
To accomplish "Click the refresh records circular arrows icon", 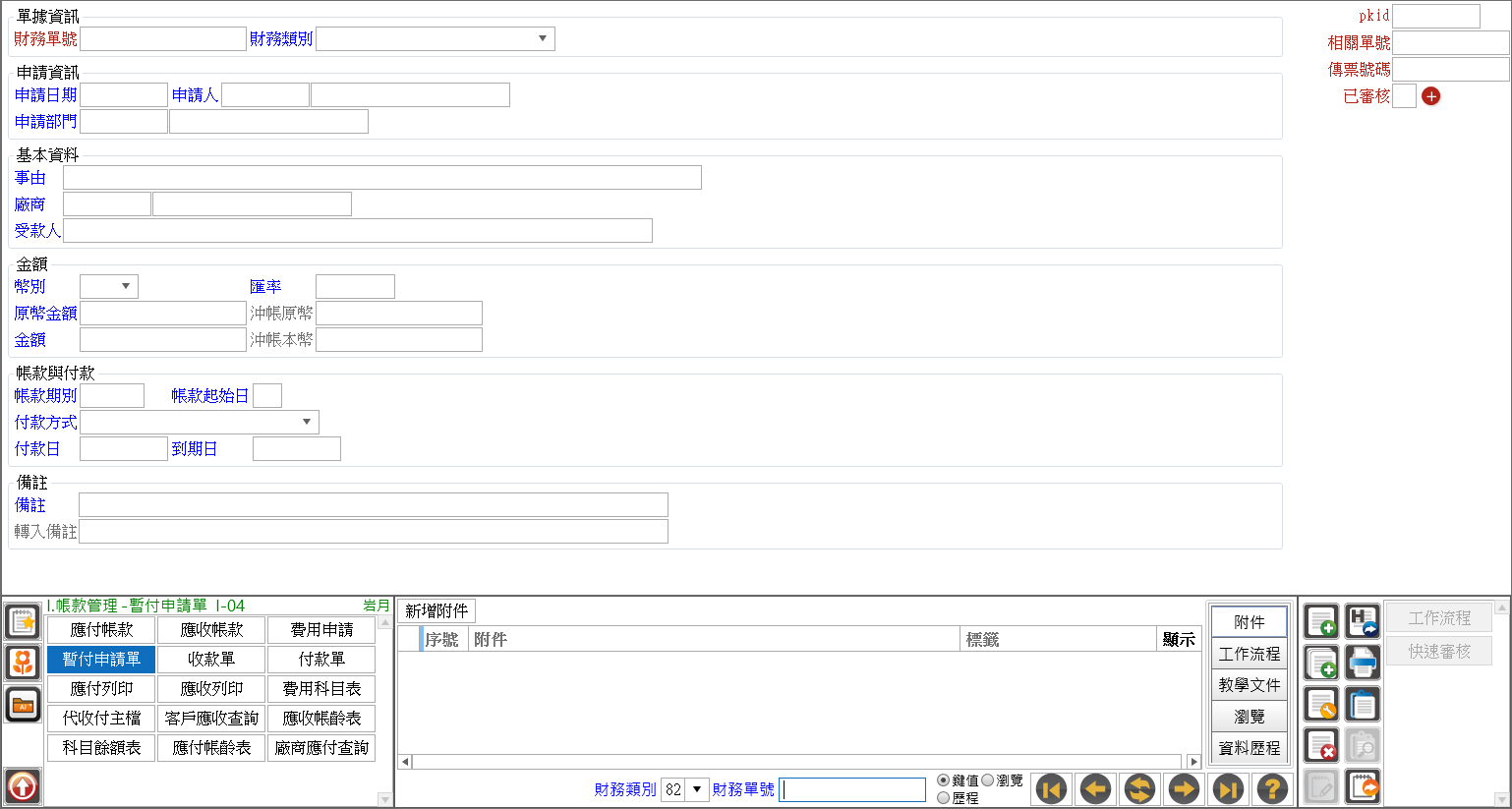I will tap(1139, 788).
